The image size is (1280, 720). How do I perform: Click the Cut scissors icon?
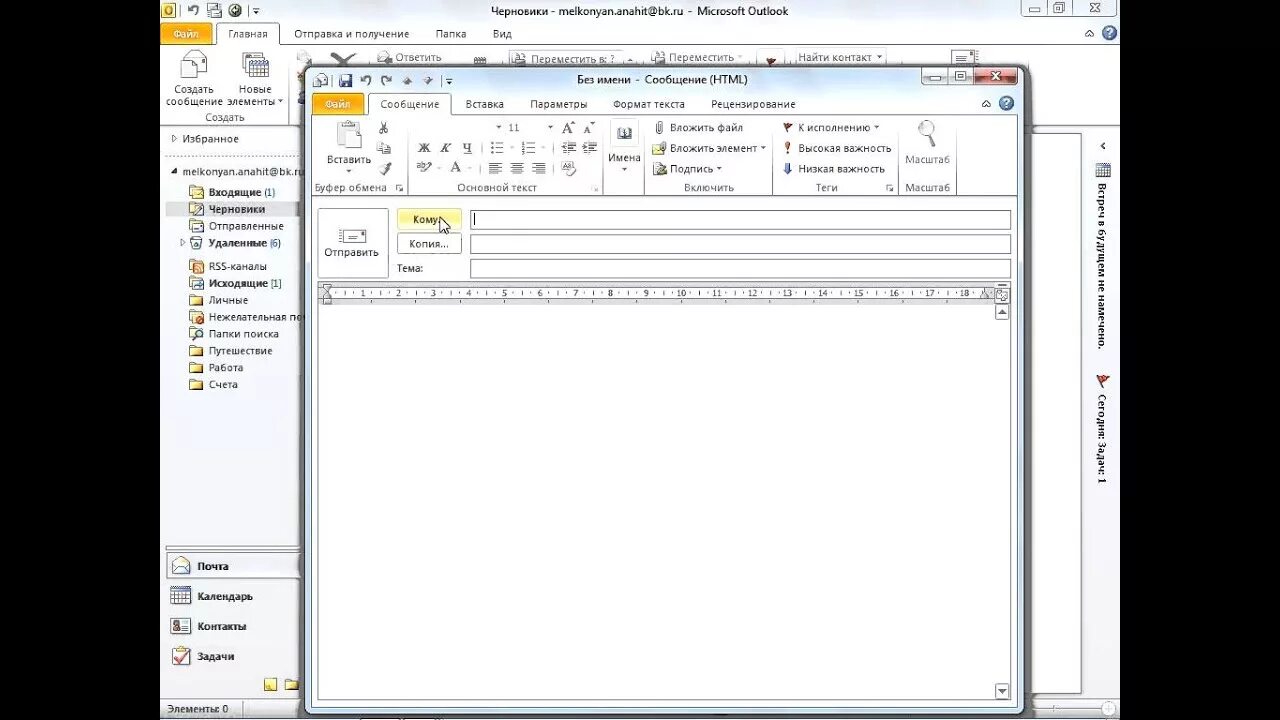(x=384, y=128)
